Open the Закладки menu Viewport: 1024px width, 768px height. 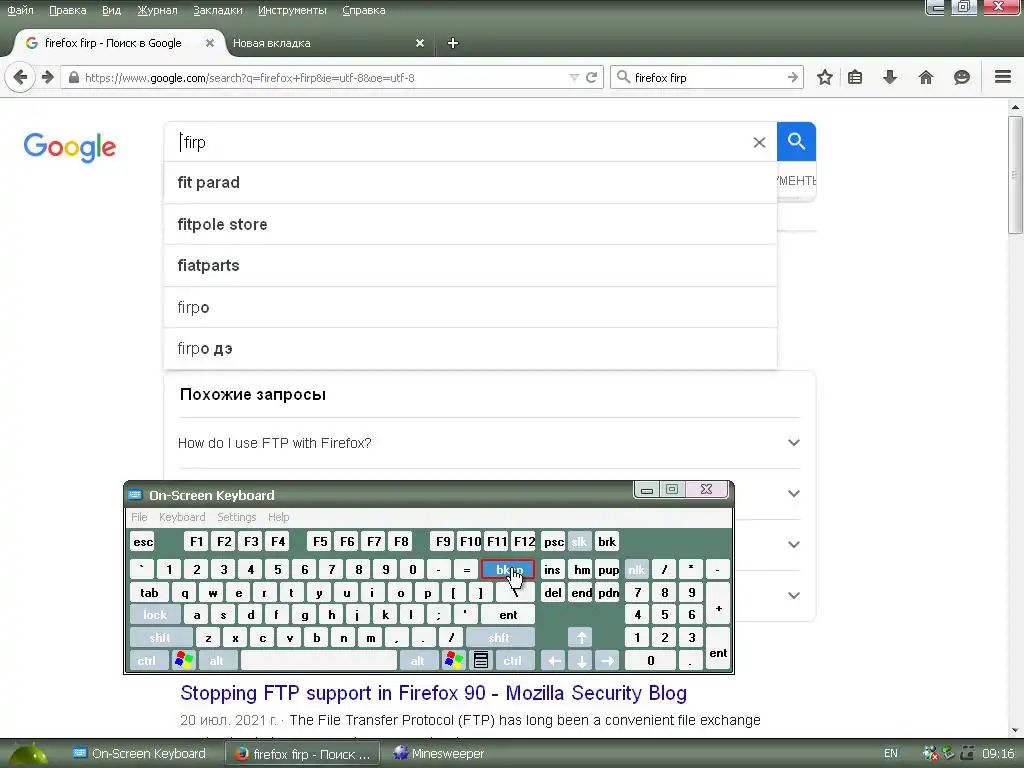tap(217, 10)
